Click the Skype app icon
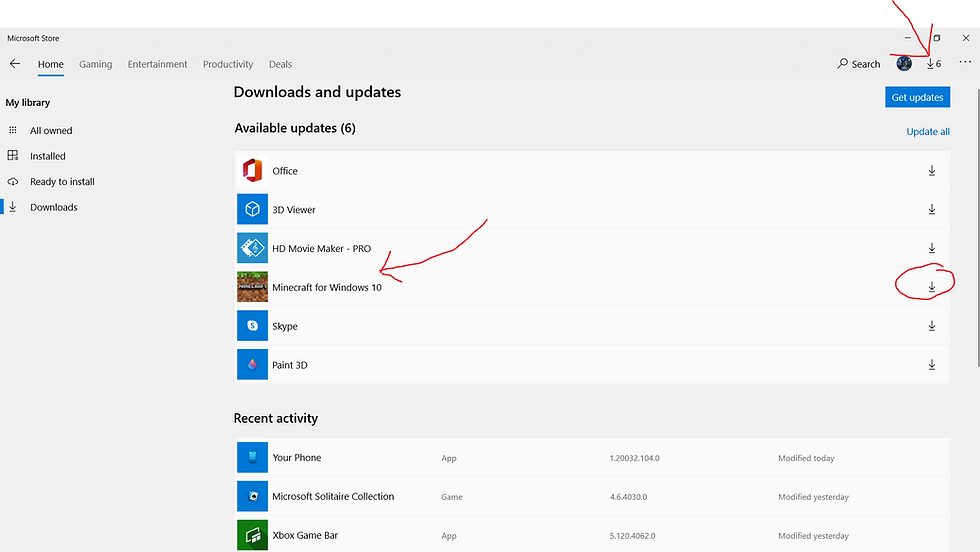This screenshot has width=980, height=552. pos(252,325)
